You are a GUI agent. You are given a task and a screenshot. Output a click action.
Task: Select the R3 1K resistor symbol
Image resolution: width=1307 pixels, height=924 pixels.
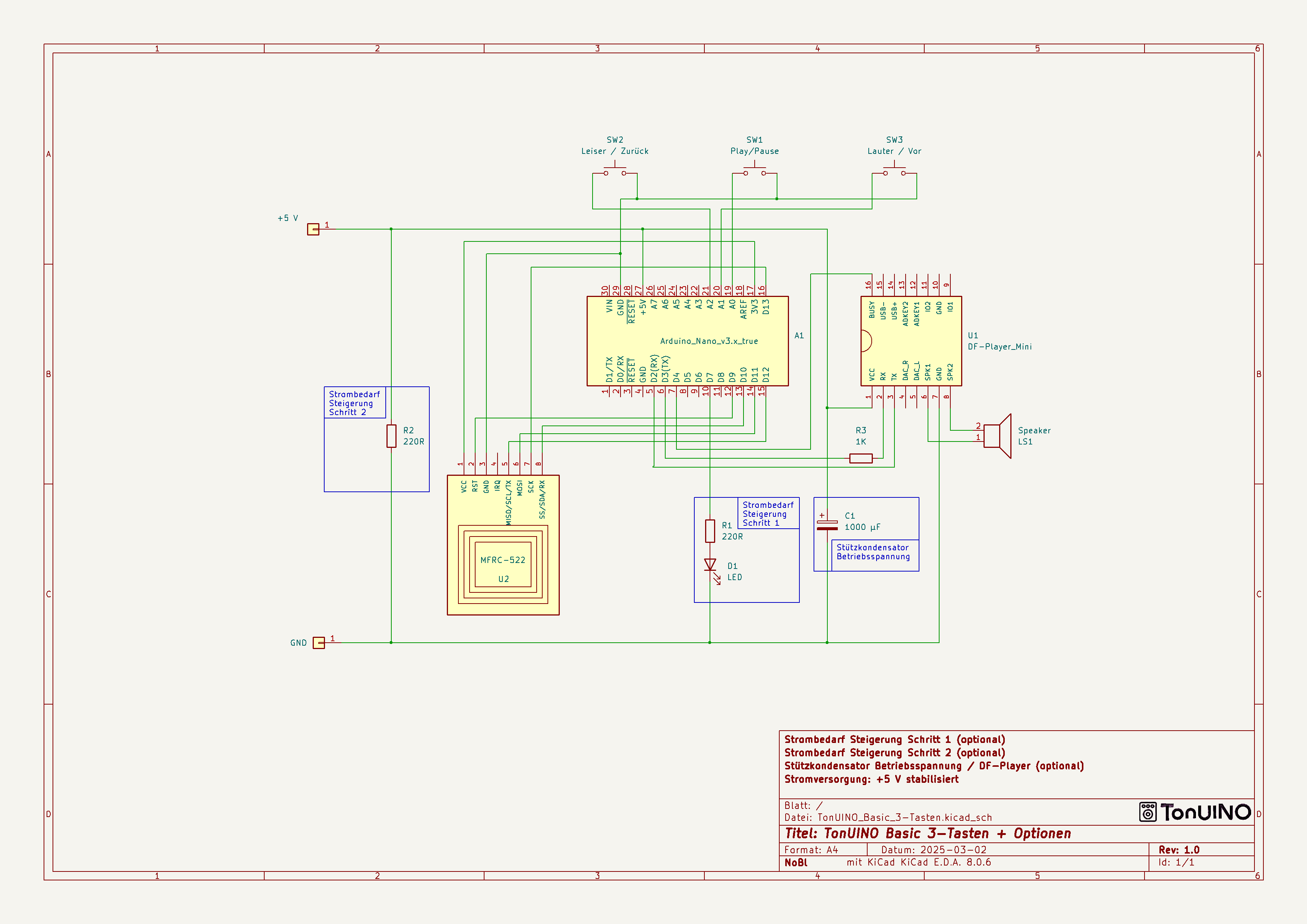coord(861,458)
